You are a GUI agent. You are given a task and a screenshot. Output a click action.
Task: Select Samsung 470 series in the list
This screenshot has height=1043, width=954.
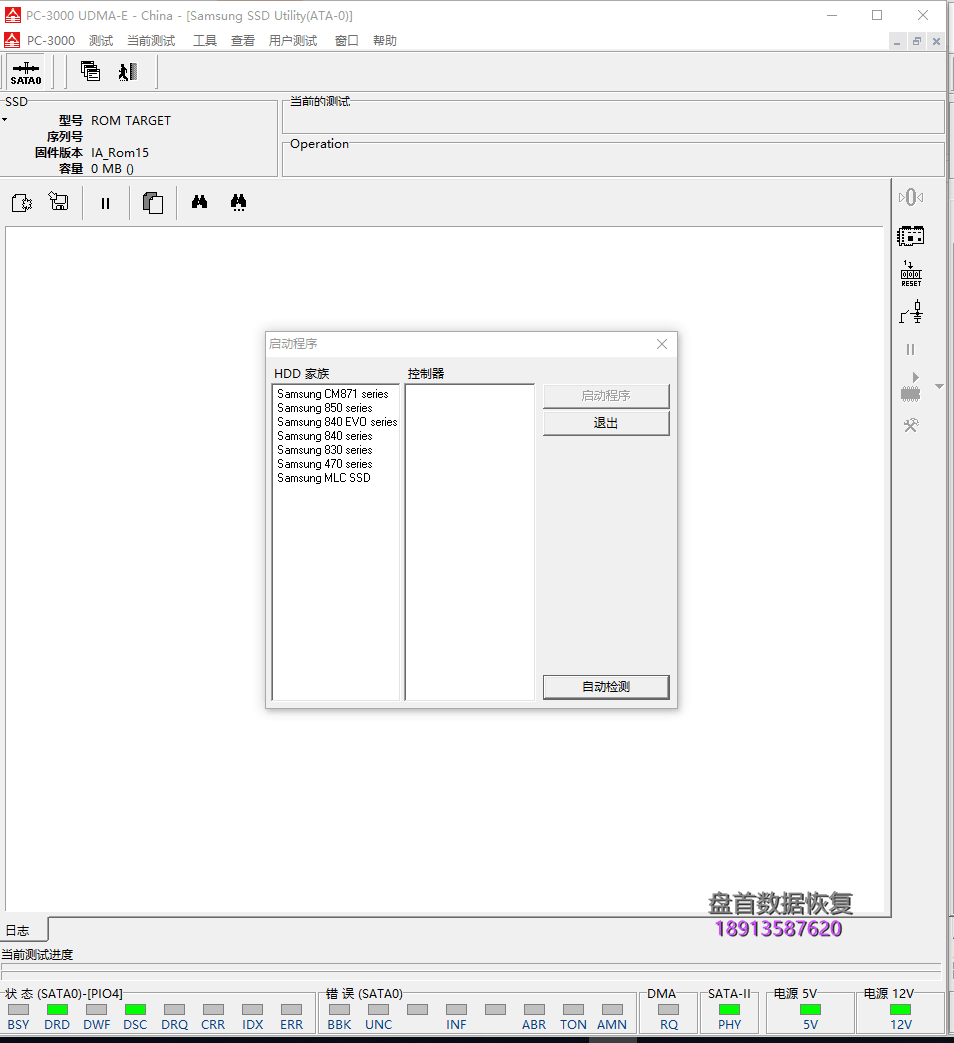click(x=325, y=464)
